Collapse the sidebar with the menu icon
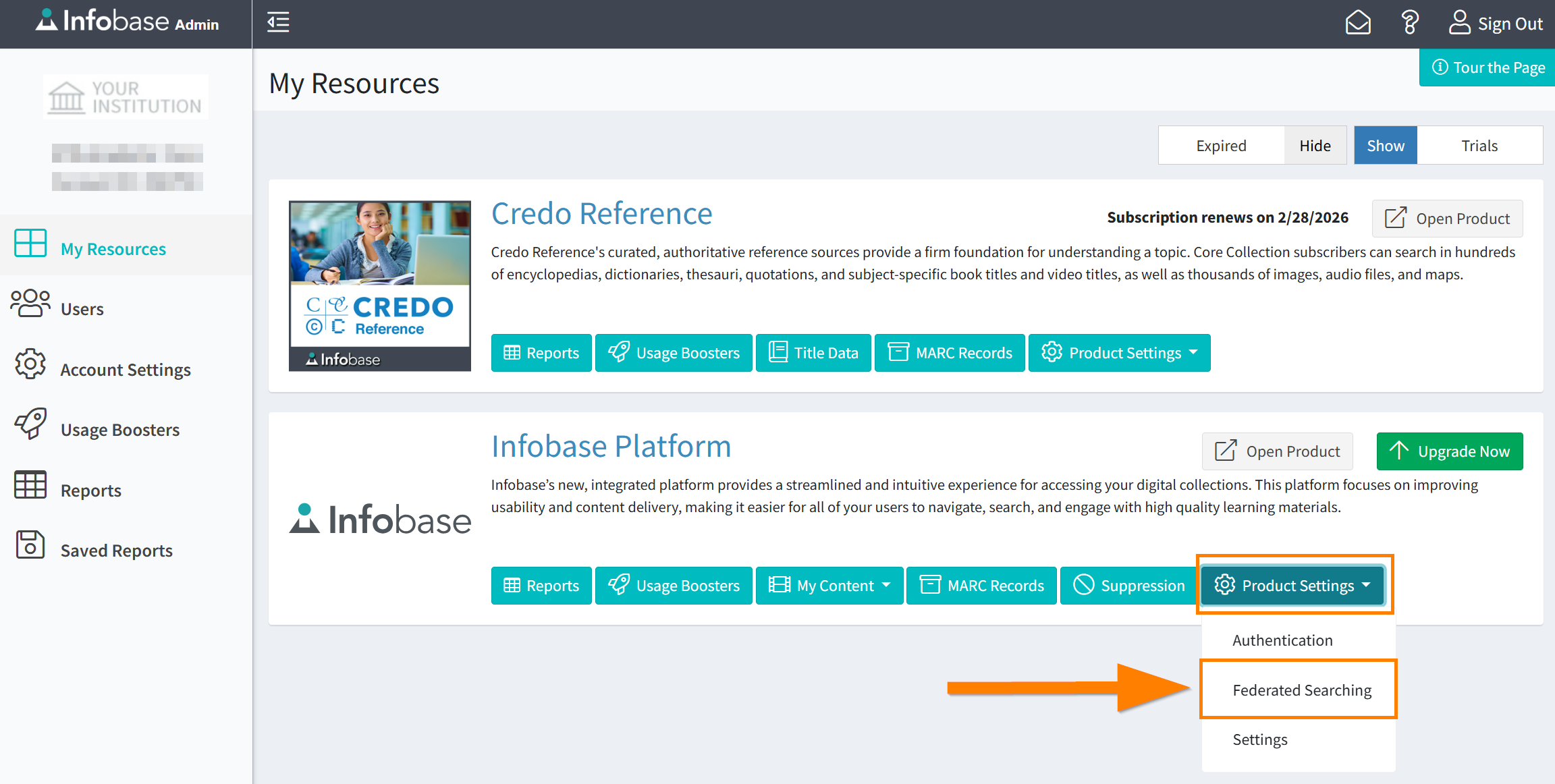 coord(278,22)
